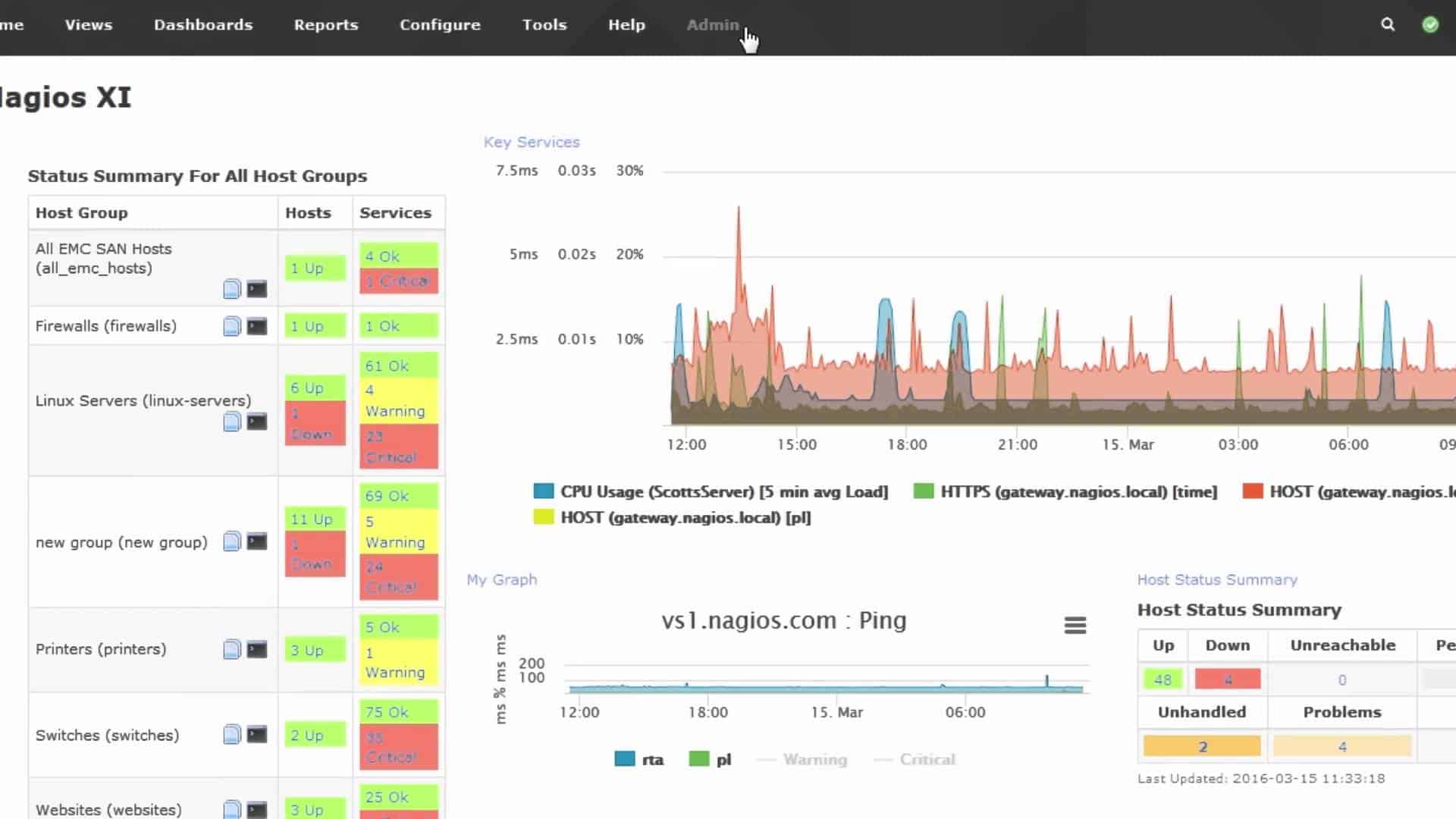
Task: Open commands terminal icon for Linux Servers
Action: point(257,422)
